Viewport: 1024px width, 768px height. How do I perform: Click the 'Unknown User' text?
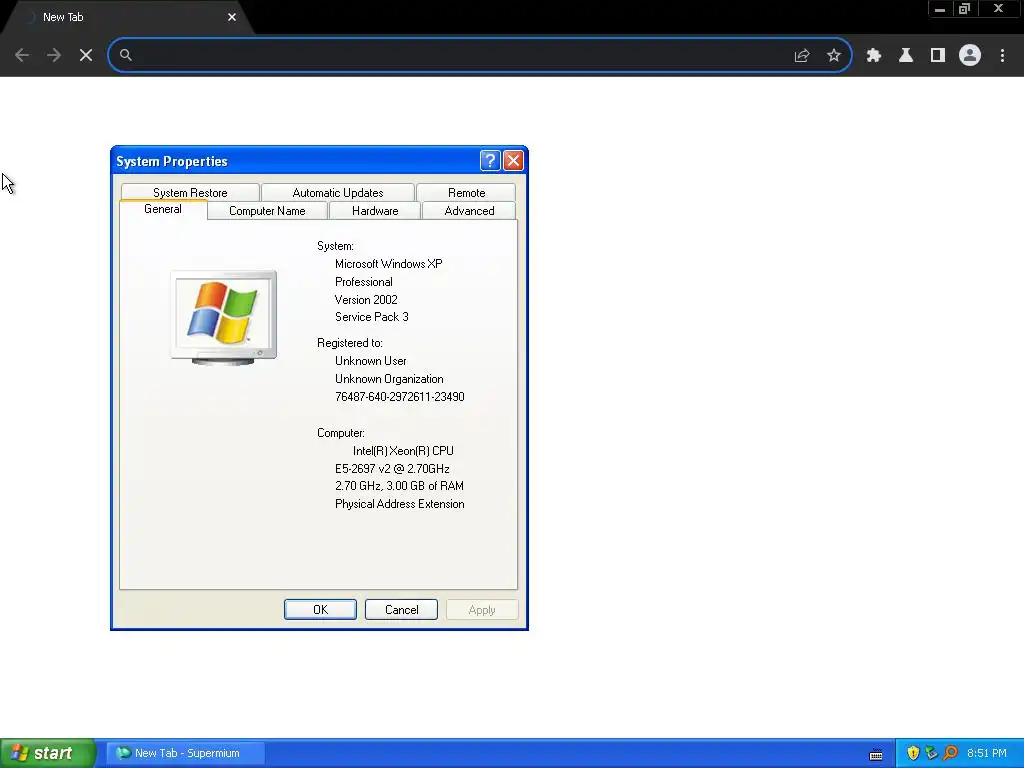tap(370, 361)
